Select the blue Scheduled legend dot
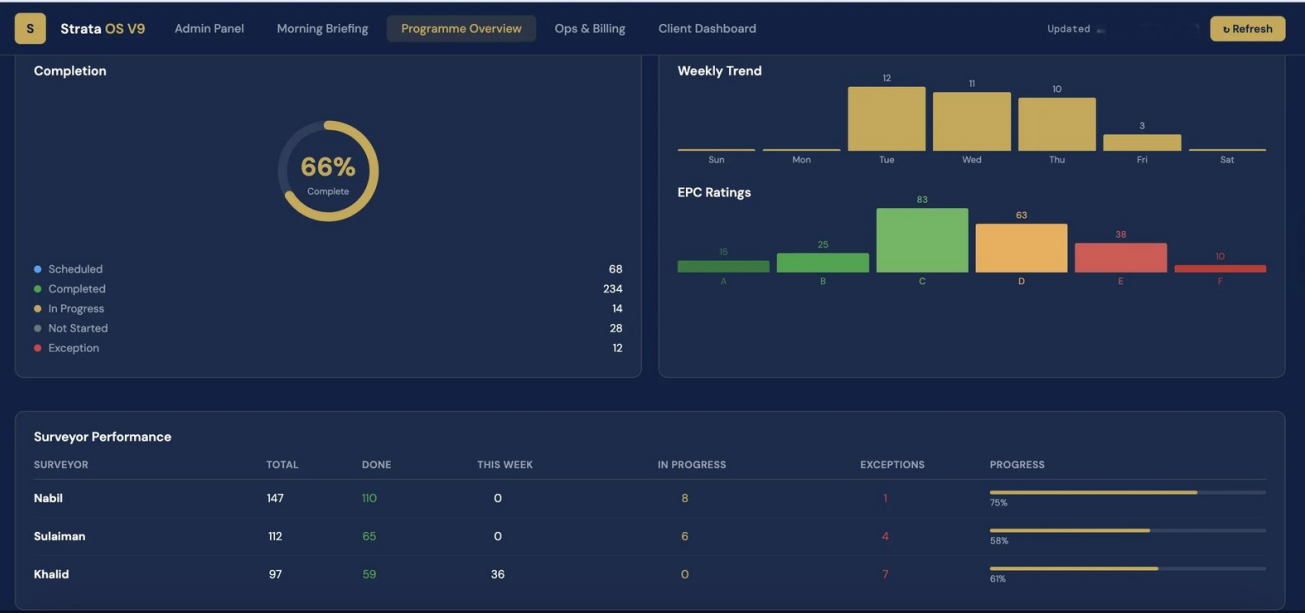The height and width of the screenshot is (613, 1305). (38, 269)
